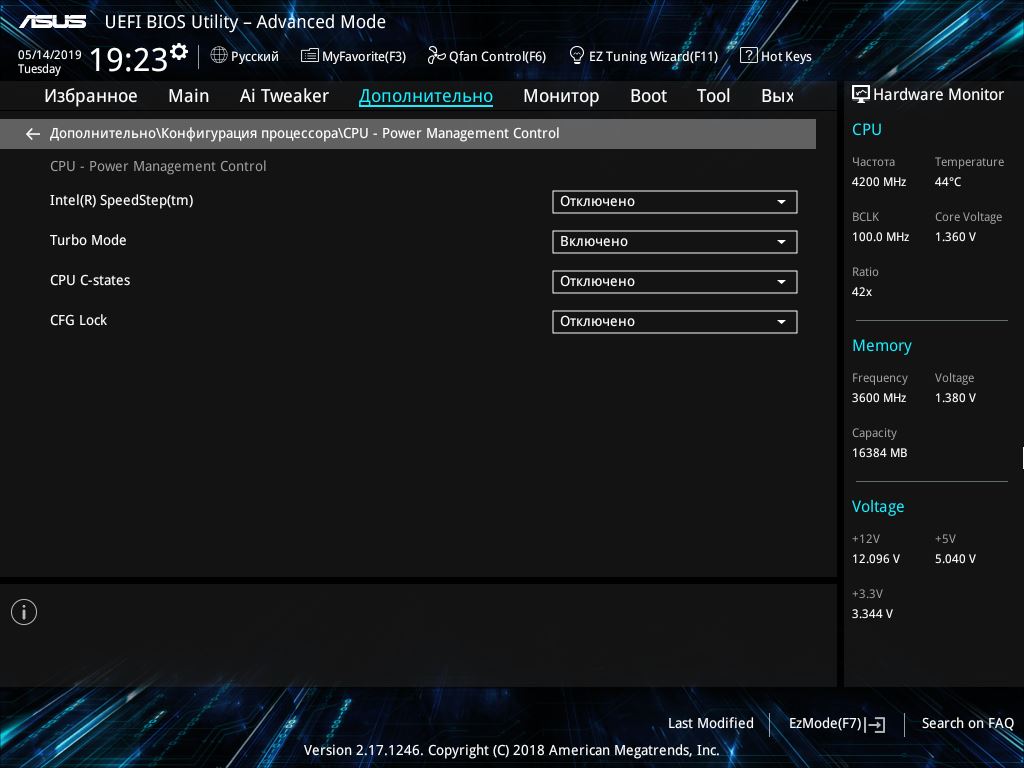Open the Tool tab
The height and width of the screenshot is (768, 1024).
(x=713, y=96)
